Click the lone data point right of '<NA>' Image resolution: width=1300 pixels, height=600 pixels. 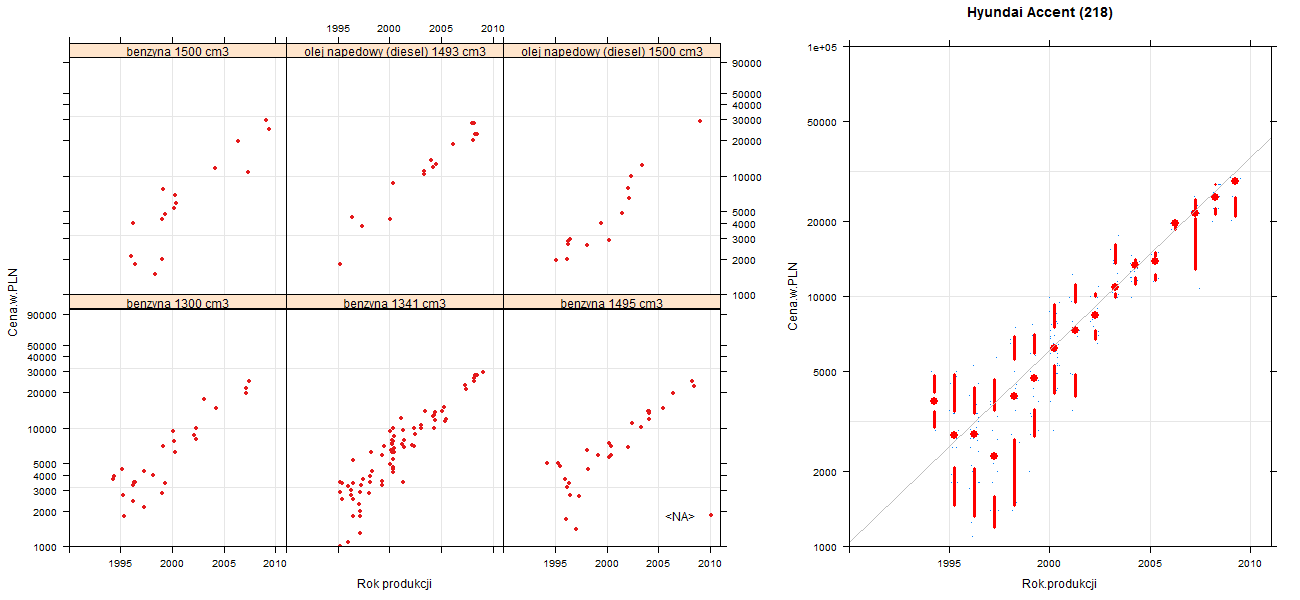(x=710, y=515)
